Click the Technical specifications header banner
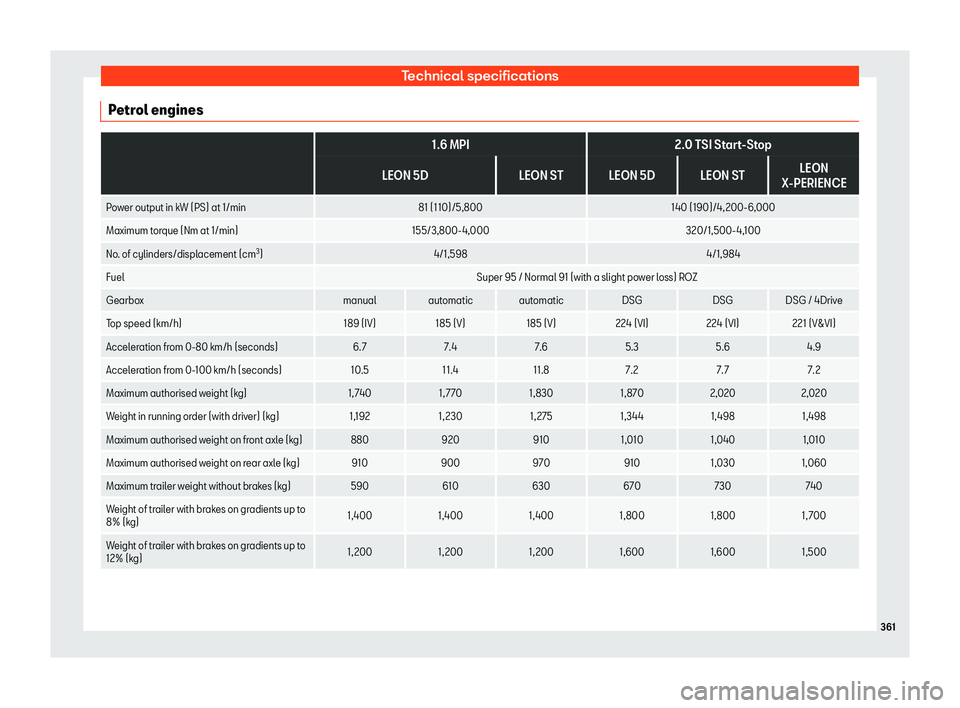 click(479, 76)
